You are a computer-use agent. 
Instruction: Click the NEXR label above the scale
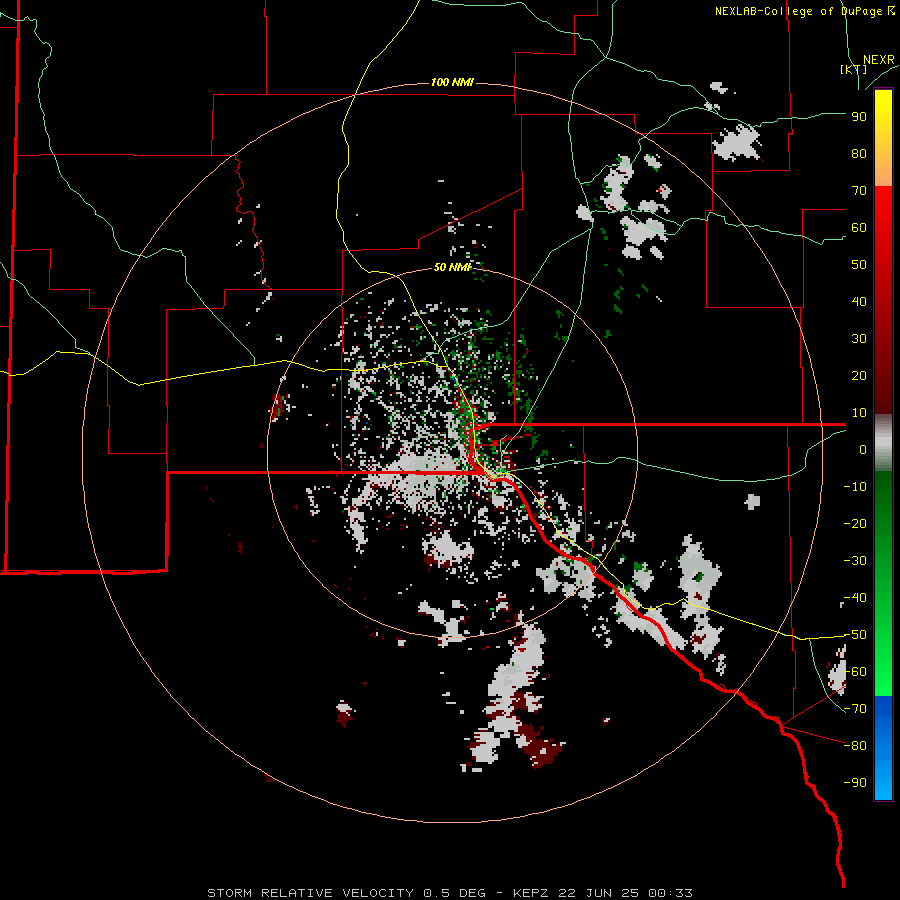[878, 60]
